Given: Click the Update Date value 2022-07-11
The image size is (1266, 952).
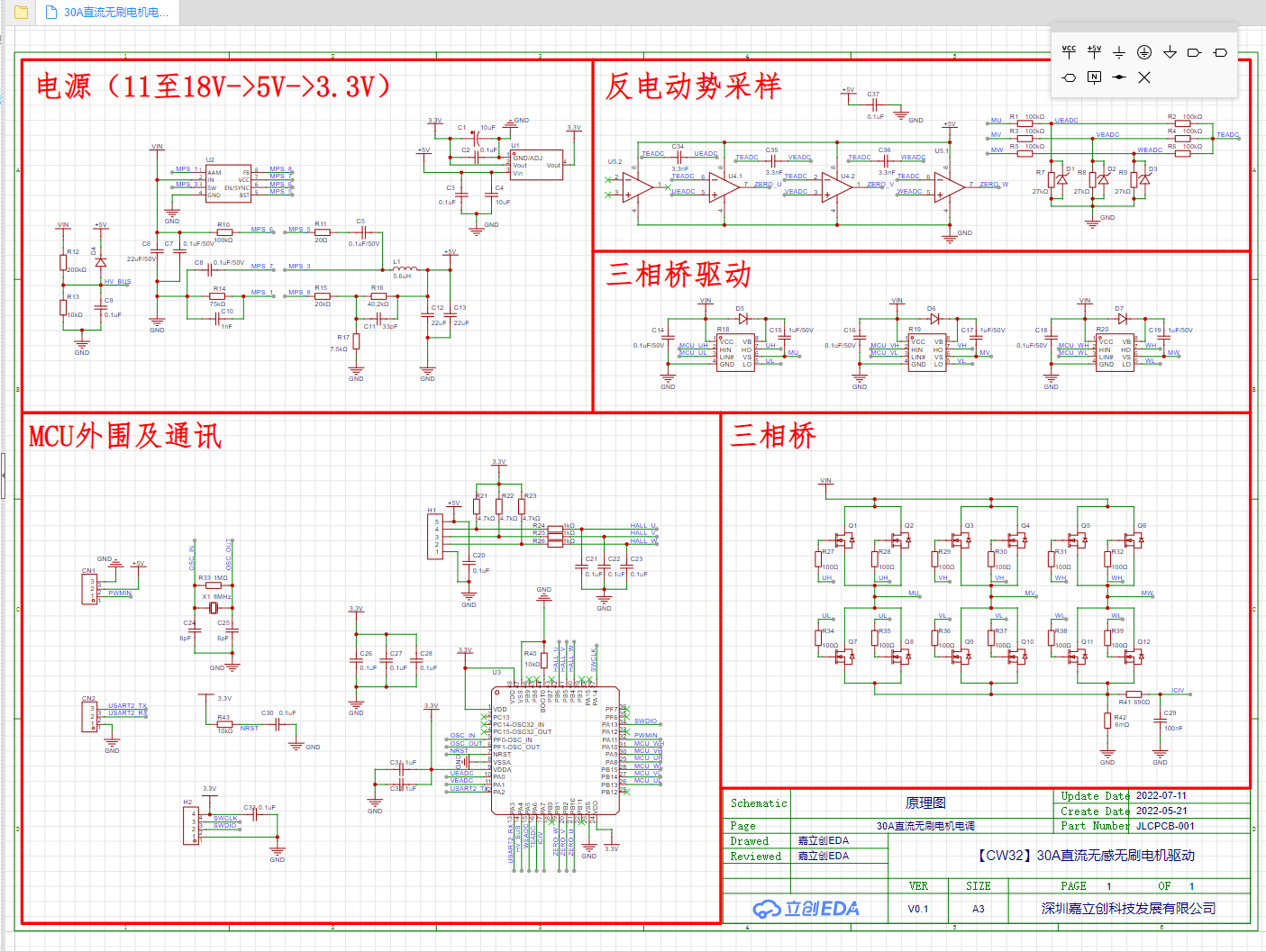Looking at the screenshot, I should pos(1161,796).
